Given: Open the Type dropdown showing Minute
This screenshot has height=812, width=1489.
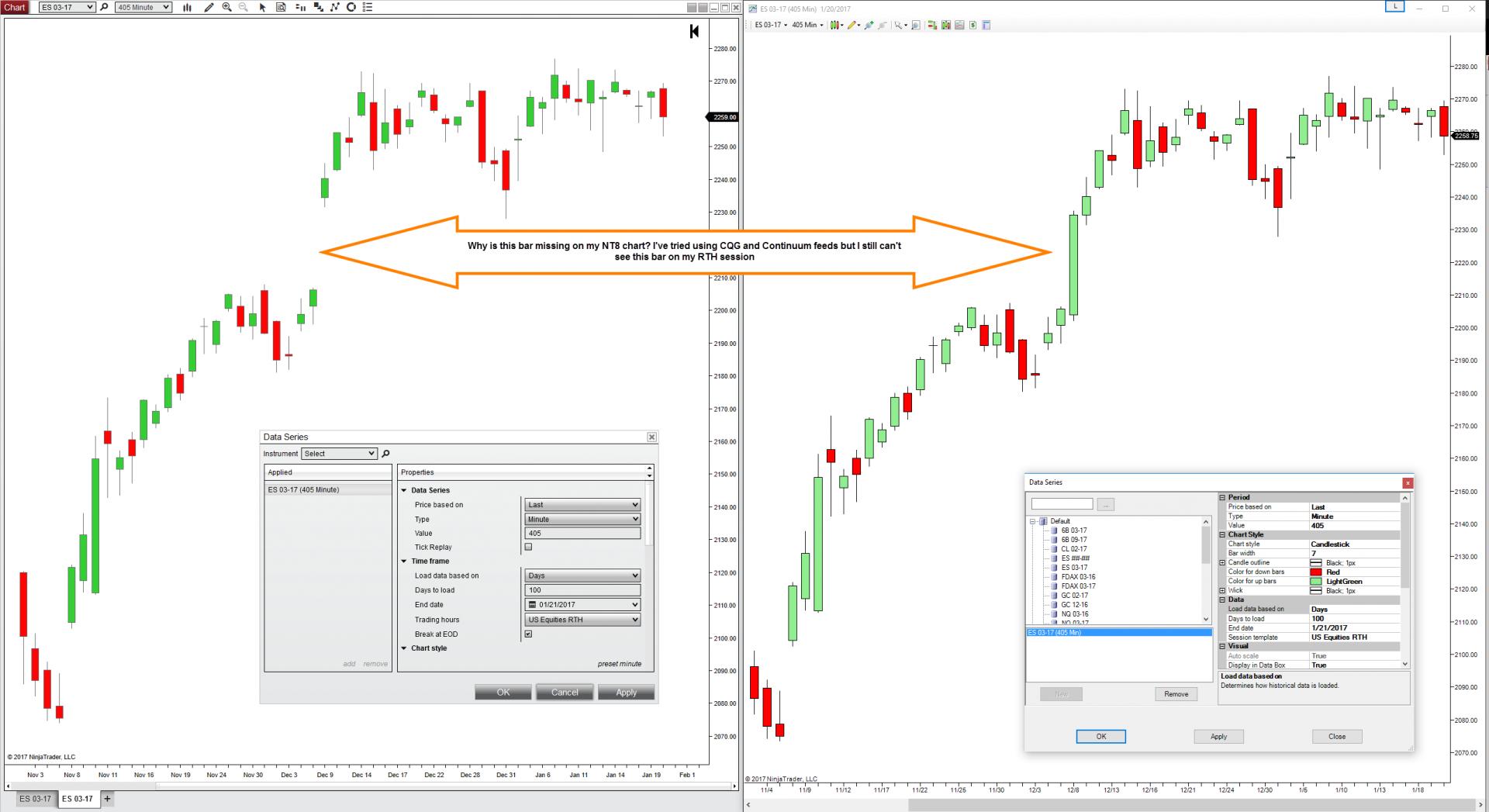Looking at the screenshot, I should [x=582, y=520].
